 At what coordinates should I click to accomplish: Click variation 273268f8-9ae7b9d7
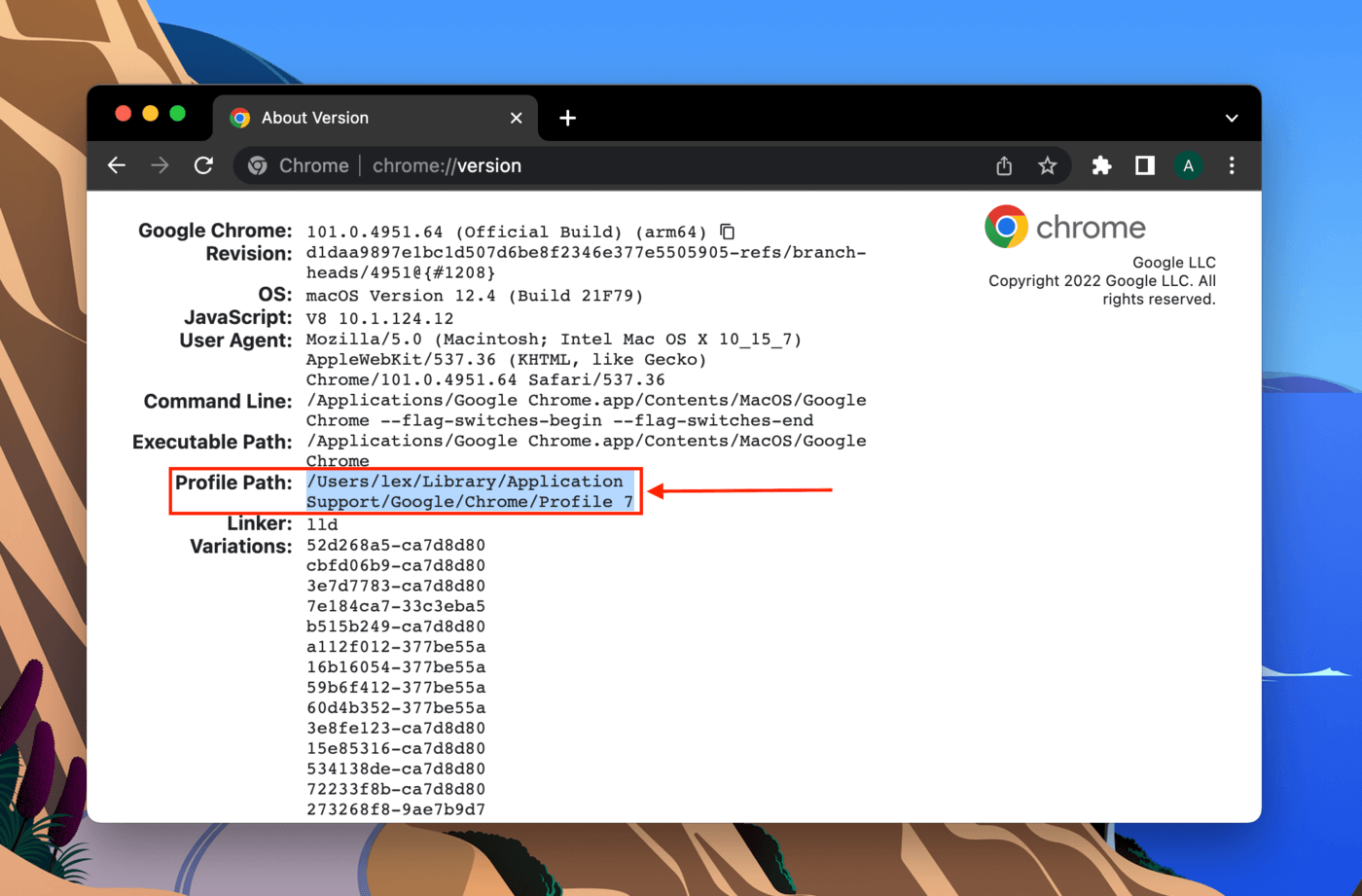pos(396,809)
